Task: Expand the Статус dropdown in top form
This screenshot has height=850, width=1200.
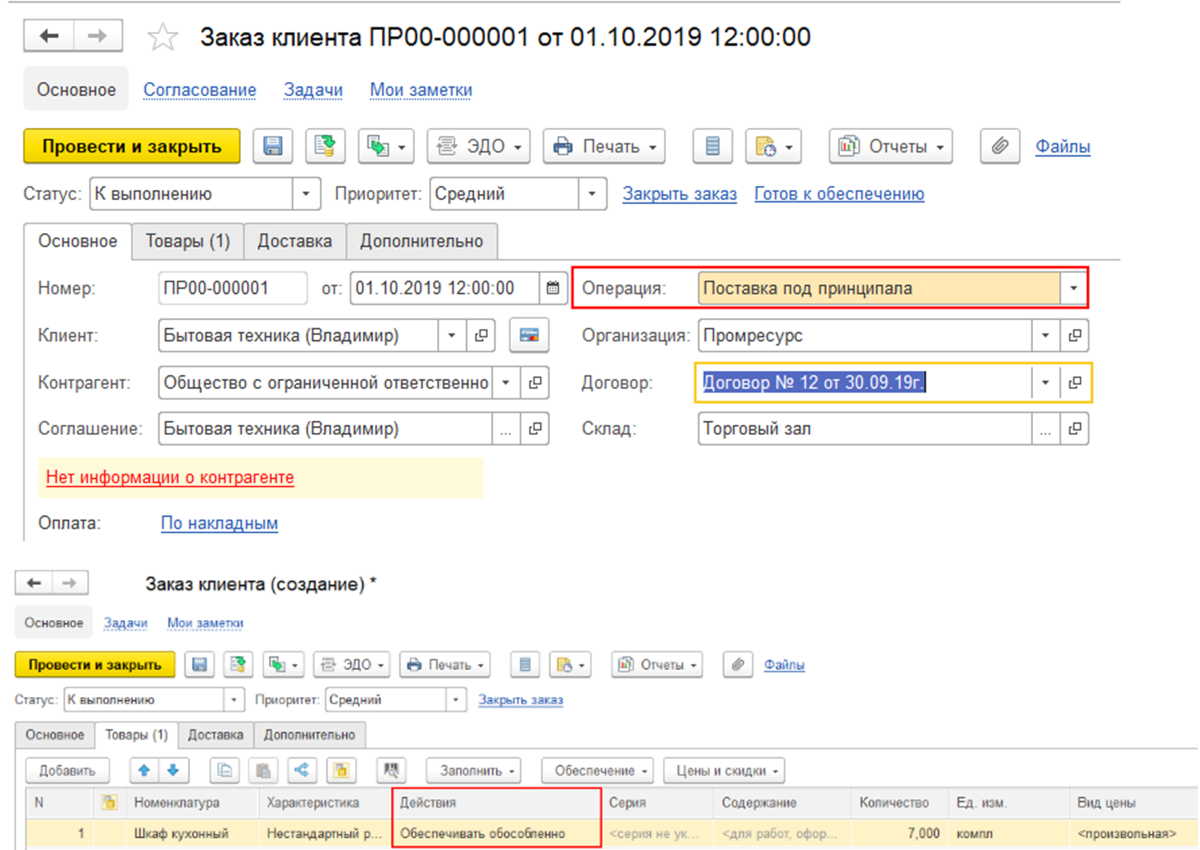Action: click(x=306, y=194)
